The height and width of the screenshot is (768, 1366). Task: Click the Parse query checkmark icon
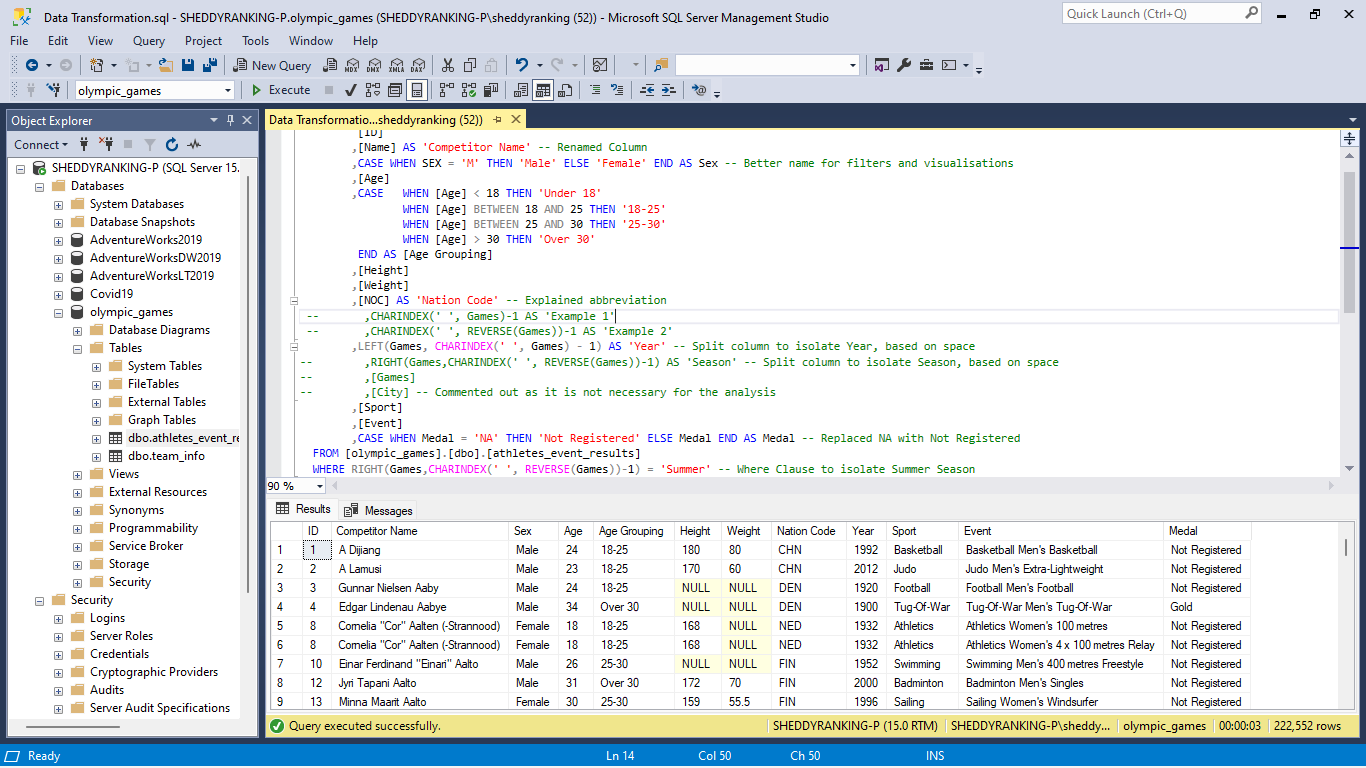pyautogui.click(x=350, y=90)
